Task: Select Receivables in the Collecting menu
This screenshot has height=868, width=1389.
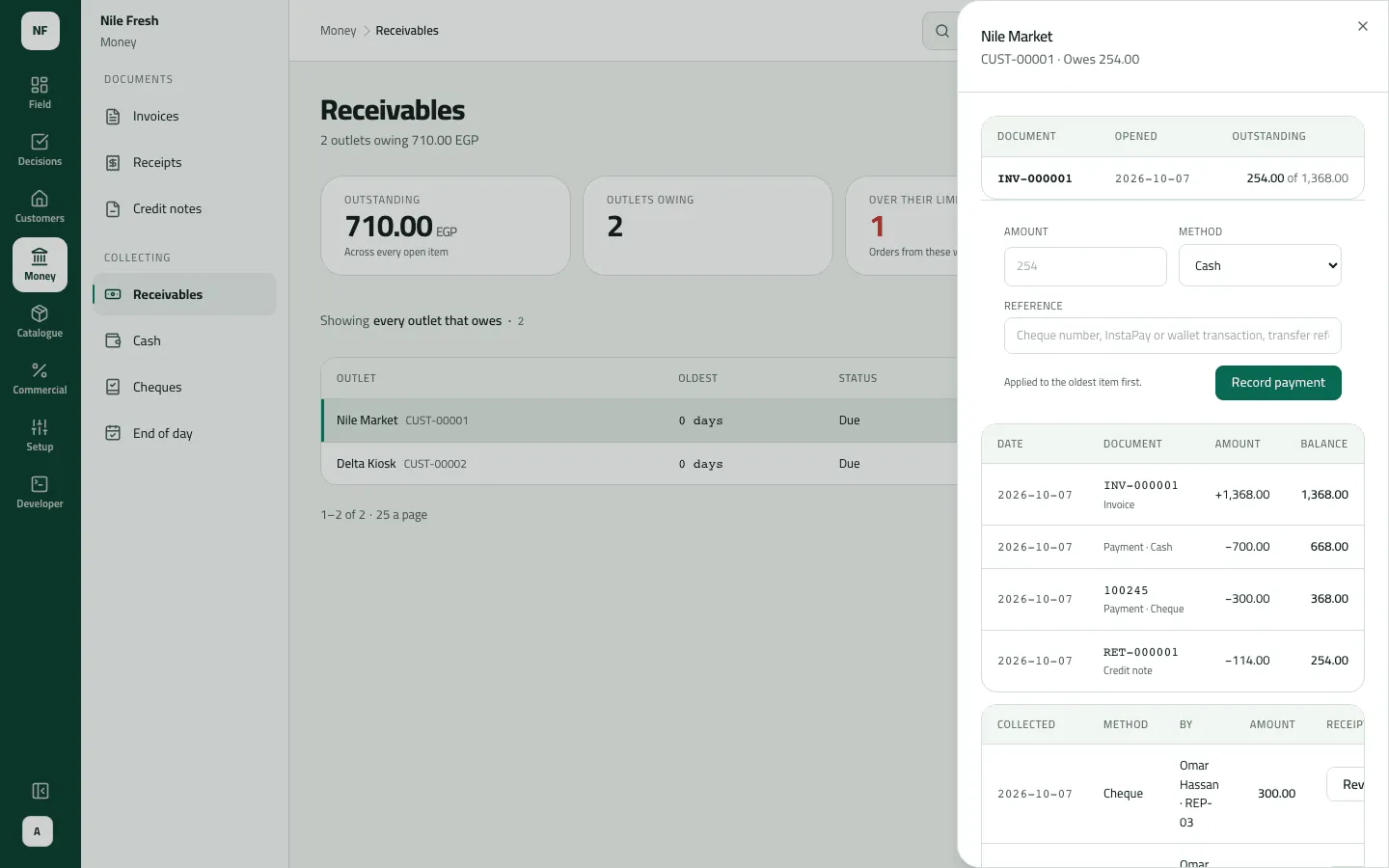Action: (x=184, y=294)
